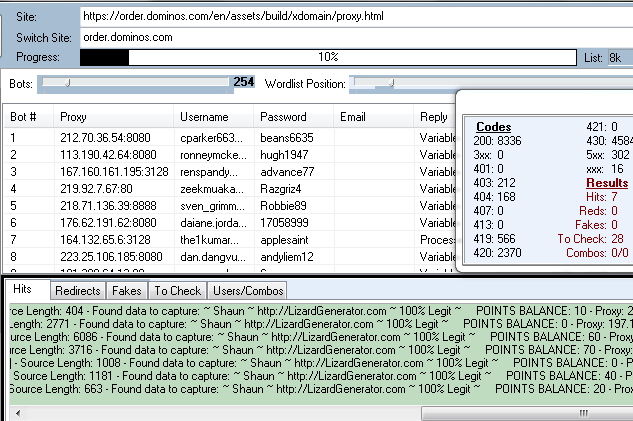Select proxy cell 219.92.7.67:80
This screenshot has width=633, height=421.
96,189
